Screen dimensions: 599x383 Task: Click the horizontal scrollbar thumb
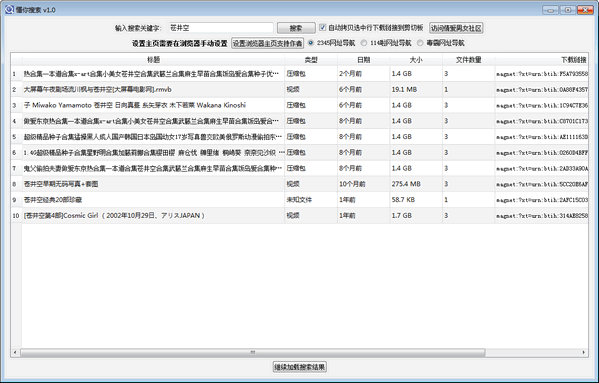(253, 352)
